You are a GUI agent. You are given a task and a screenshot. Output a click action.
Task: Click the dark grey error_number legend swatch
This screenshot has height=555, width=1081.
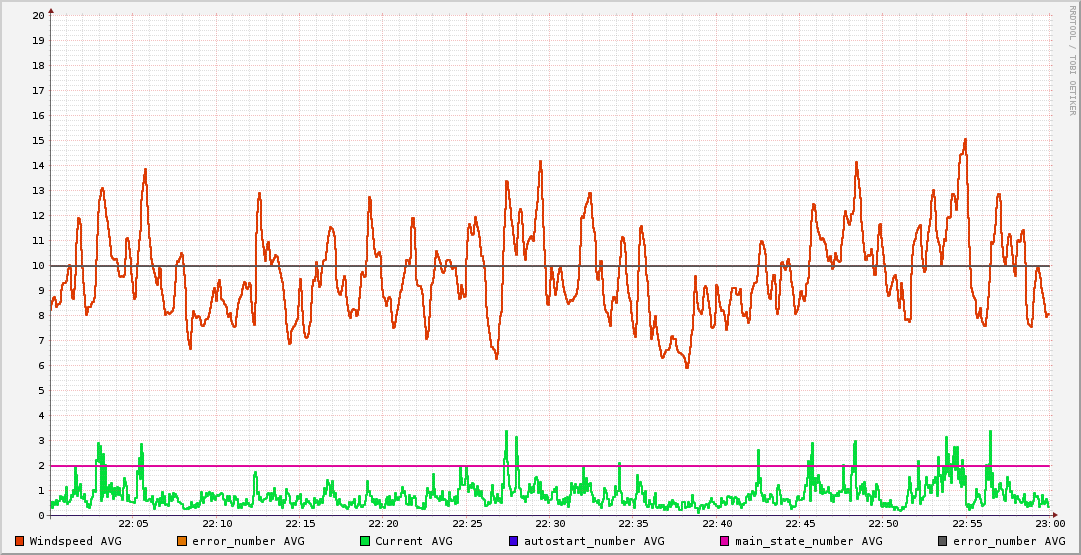pyautogui.click(x=943, y=541)
